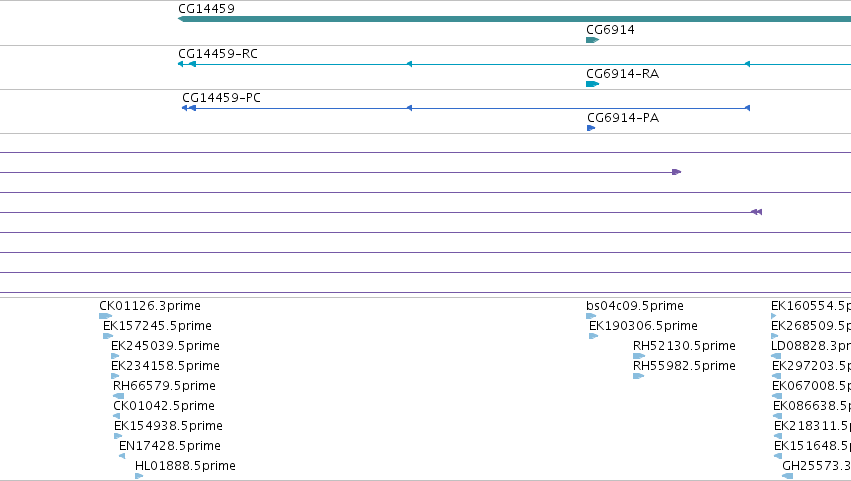Select CG14459-PC label
This screenshot has height=481, width=851.
point(221,98)
